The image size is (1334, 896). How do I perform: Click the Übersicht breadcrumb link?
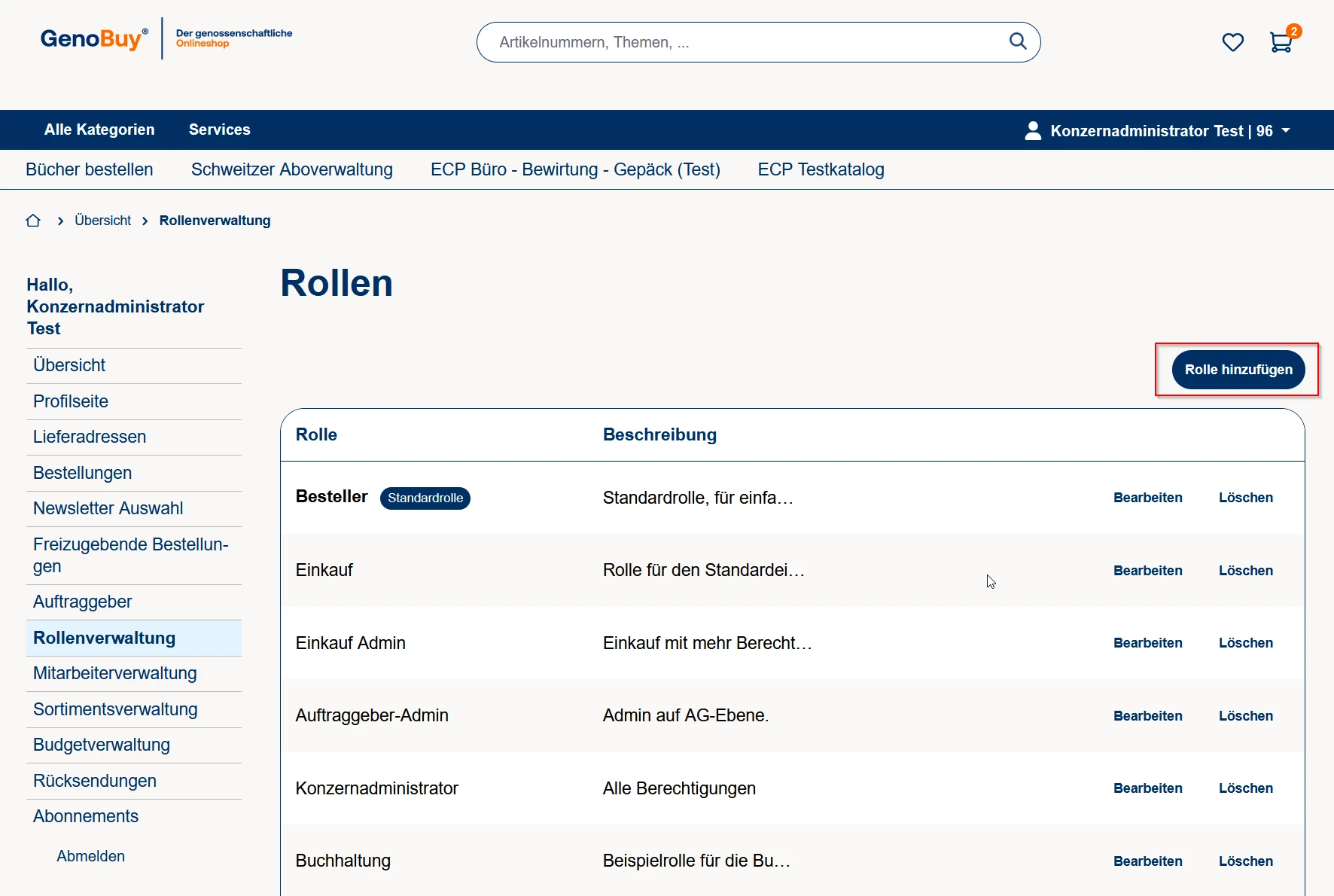[x=102, y=221]
